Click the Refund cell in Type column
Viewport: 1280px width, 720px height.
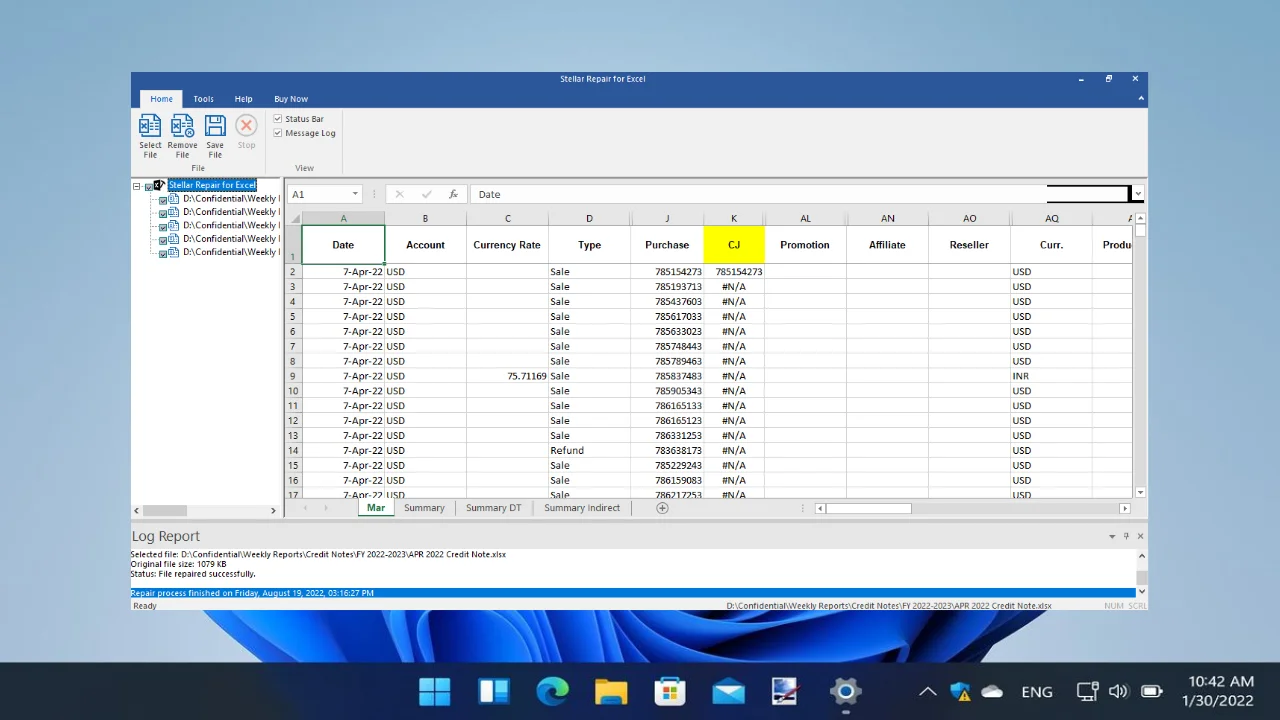(x=589, y=450)
